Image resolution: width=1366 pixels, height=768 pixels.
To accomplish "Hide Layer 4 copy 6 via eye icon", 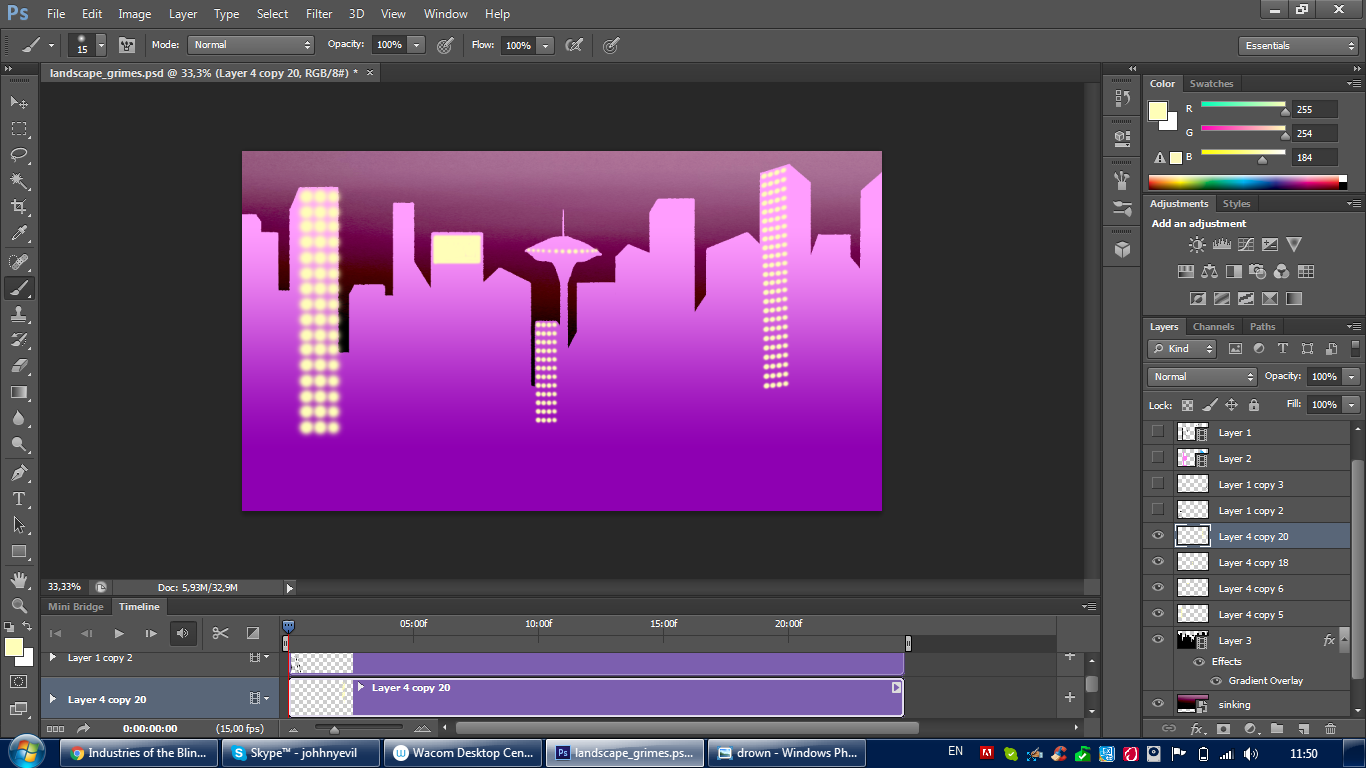I will tap(1158, 588).
